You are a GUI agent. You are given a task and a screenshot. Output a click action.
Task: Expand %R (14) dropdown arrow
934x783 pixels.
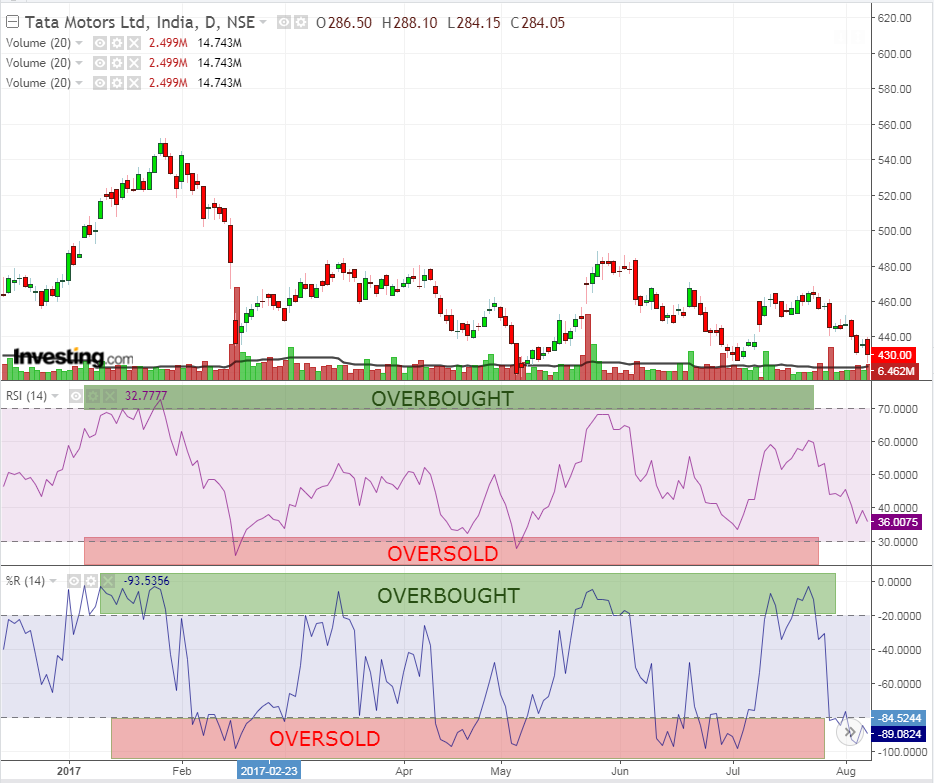[52, 581]
